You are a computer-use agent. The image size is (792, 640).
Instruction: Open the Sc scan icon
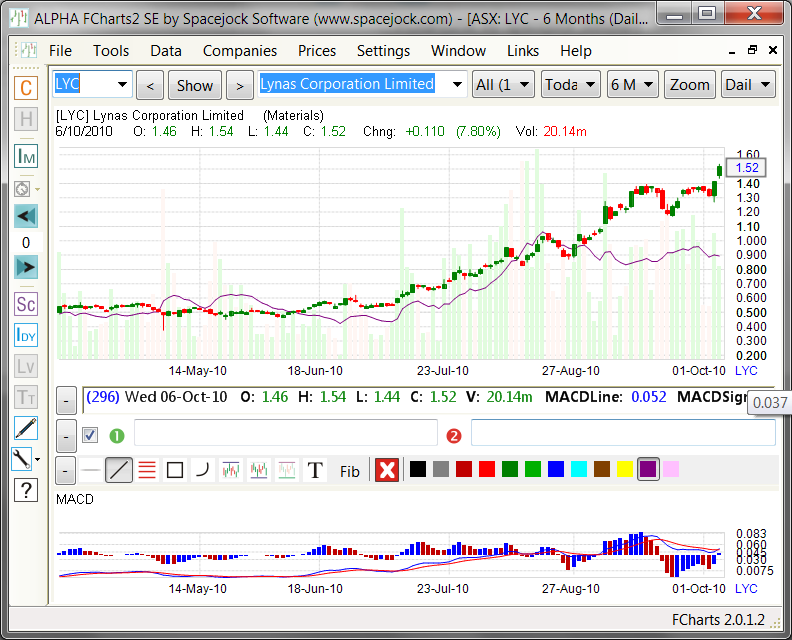pyautogui.click(x=26, y=304)
